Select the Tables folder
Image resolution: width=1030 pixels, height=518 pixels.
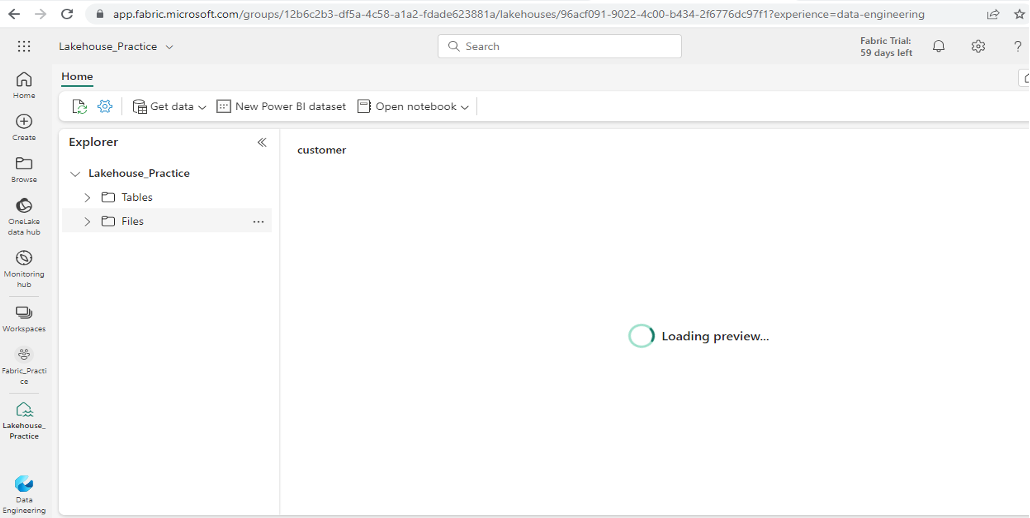click(137, 198)
